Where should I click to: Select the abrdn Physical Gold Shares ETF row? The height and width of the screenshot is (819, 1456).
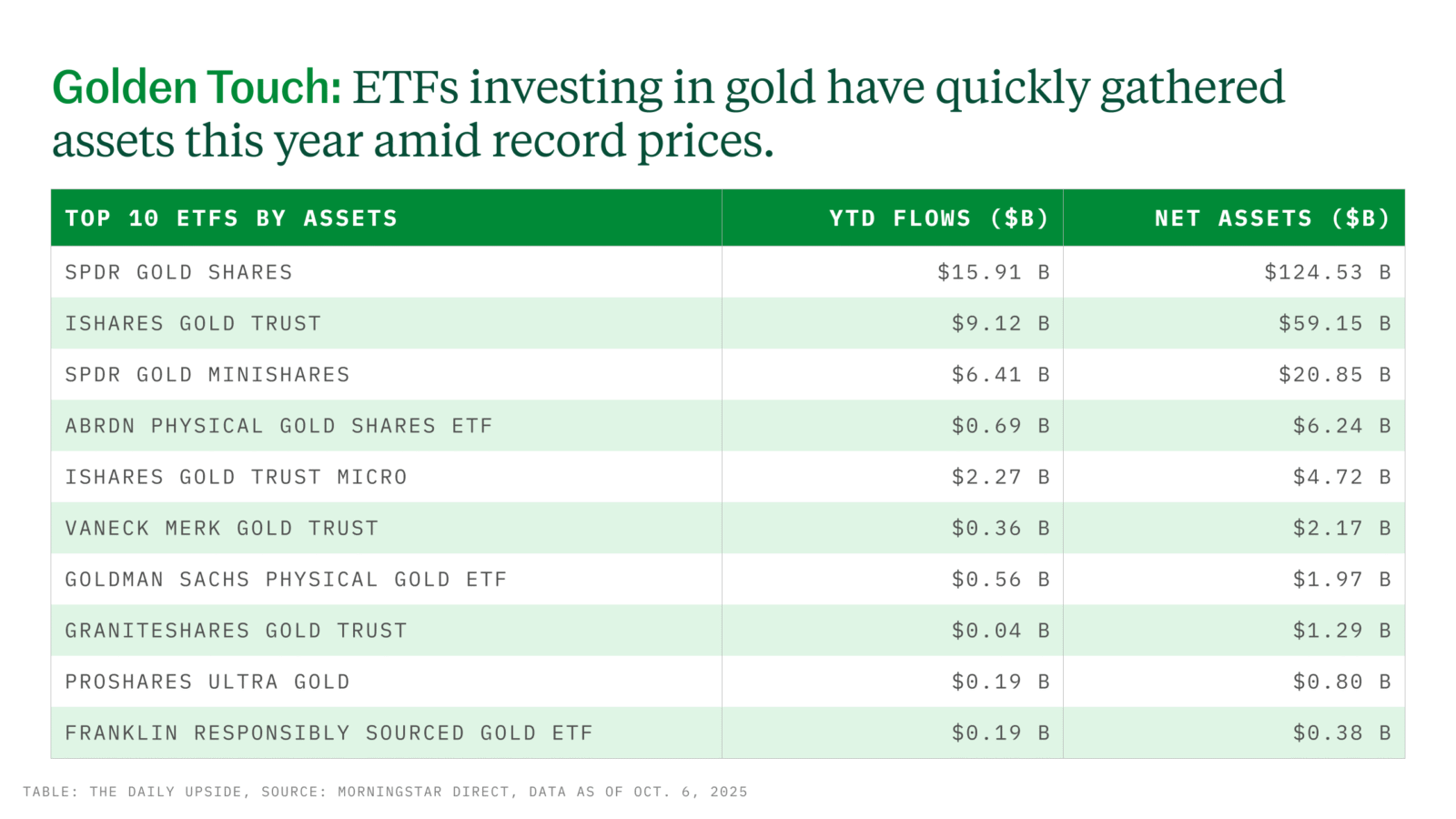pyautogui.click(x=278, y=426)
